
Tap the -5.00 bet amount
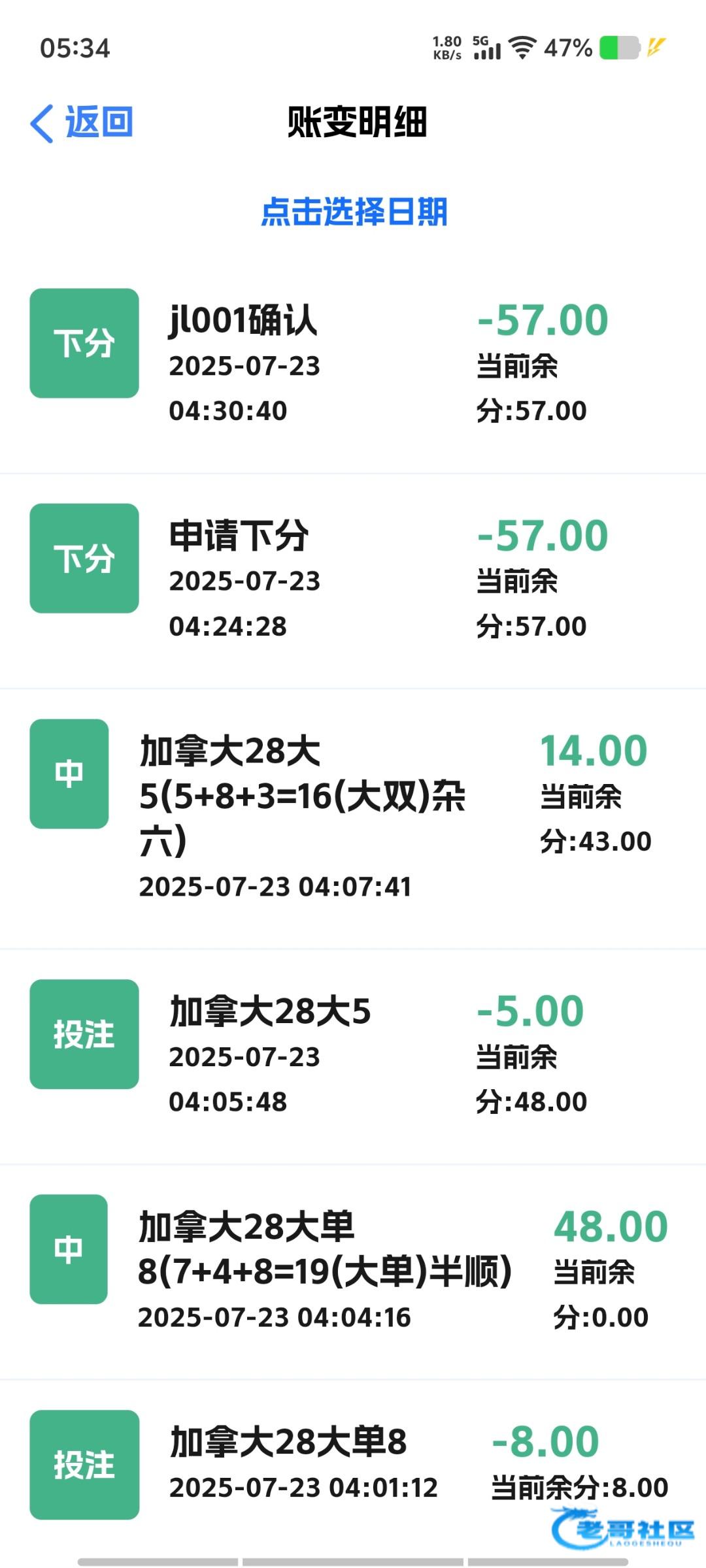[x=530, y=1011]
